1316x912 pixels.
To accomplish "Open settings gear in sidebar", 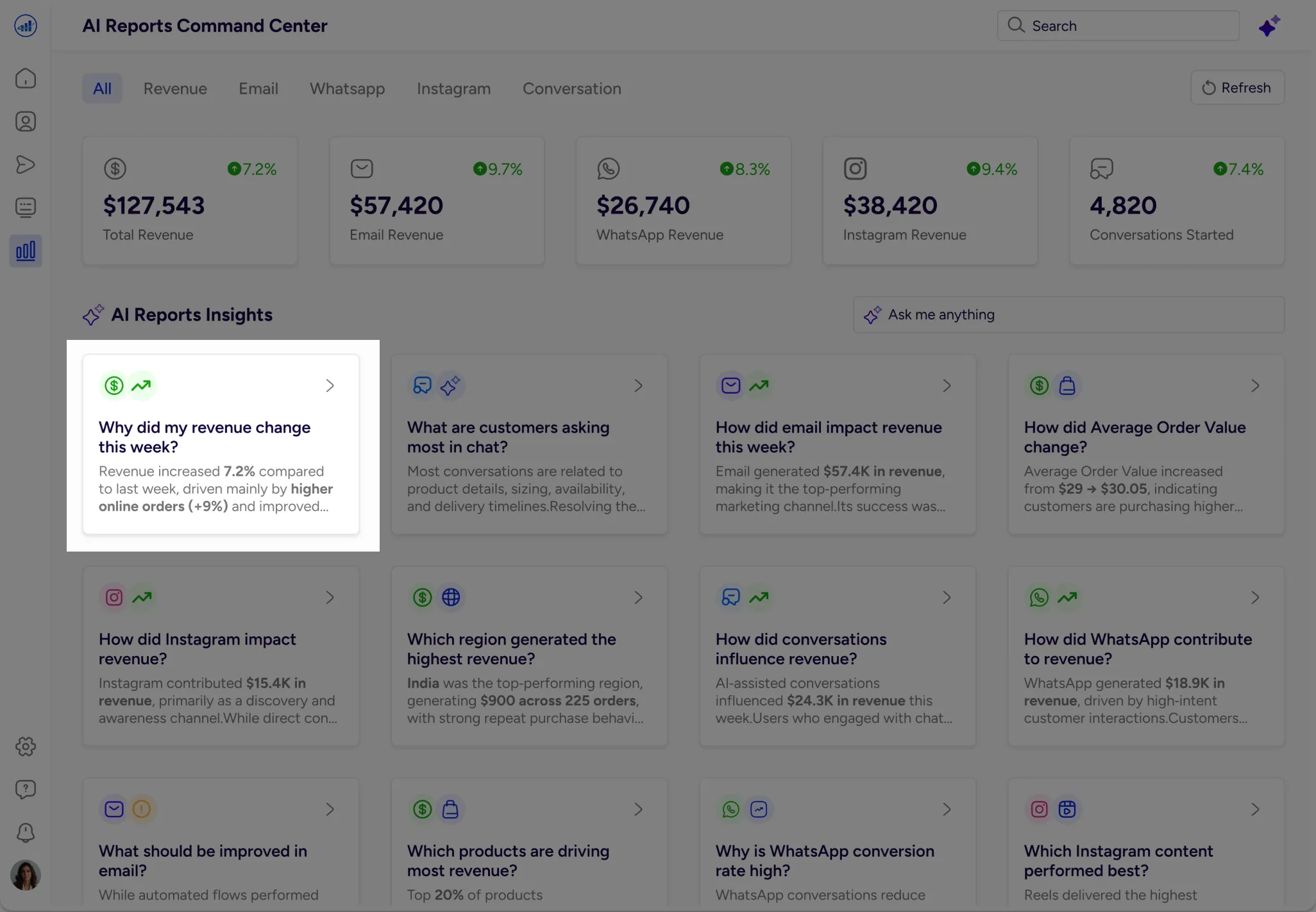I will pos(26,746).
